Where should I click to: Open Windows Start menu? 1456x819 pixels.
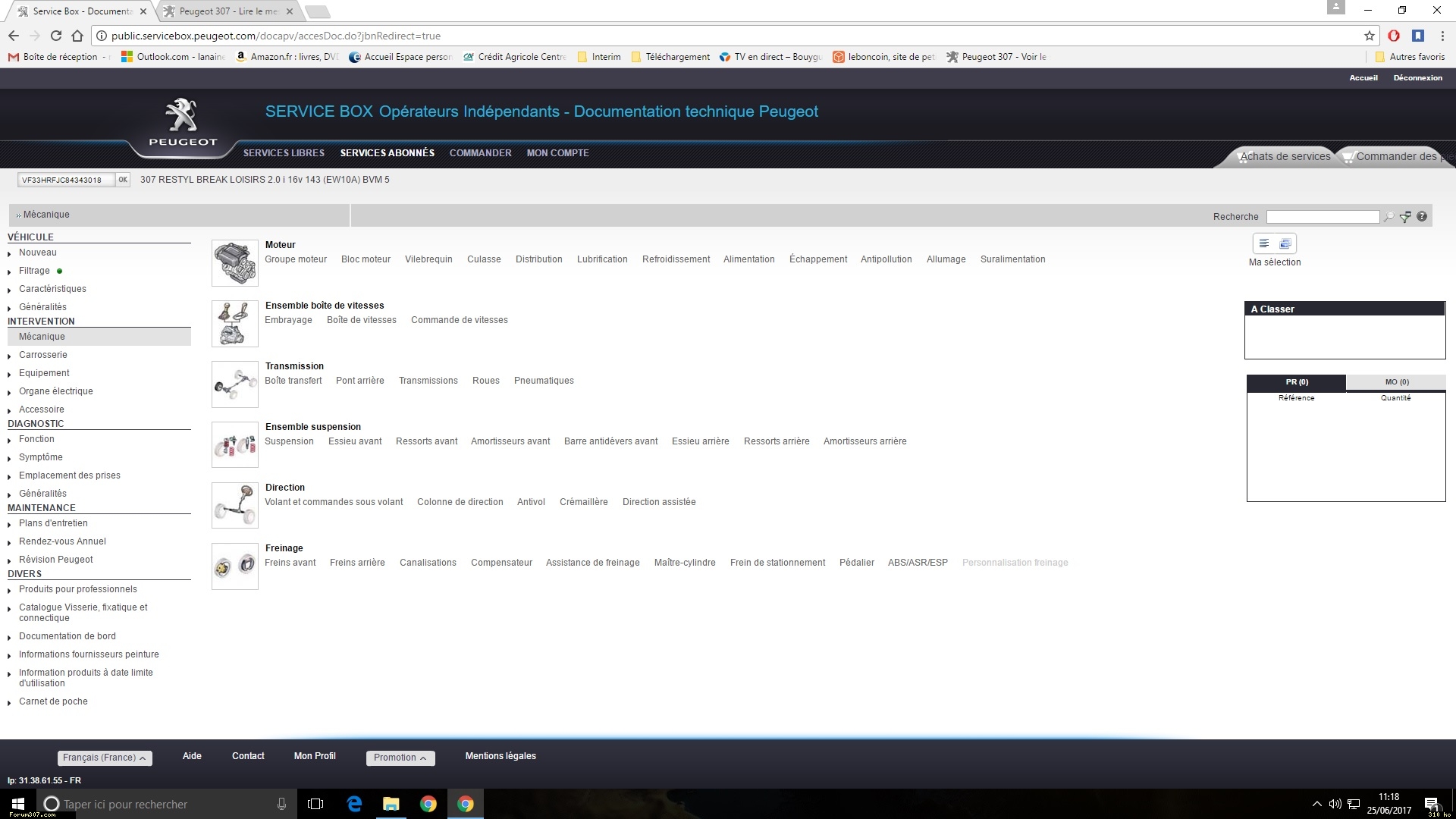point(18,804)
